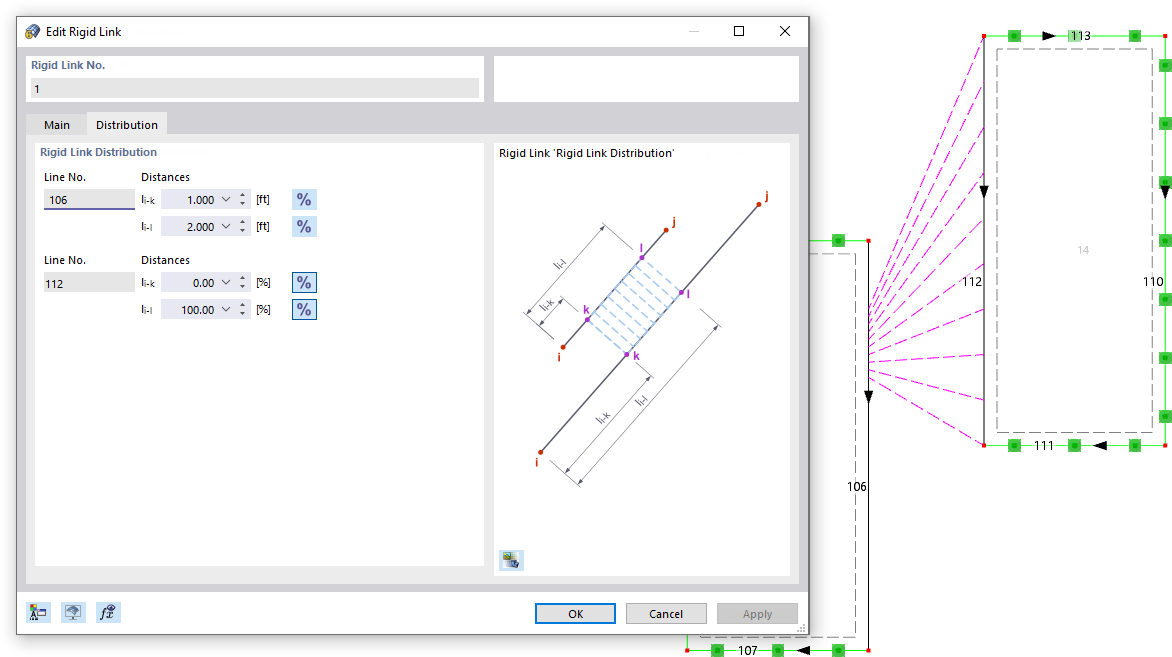Click the picture toggle below the rigid link diagram

tap(510, 560)
